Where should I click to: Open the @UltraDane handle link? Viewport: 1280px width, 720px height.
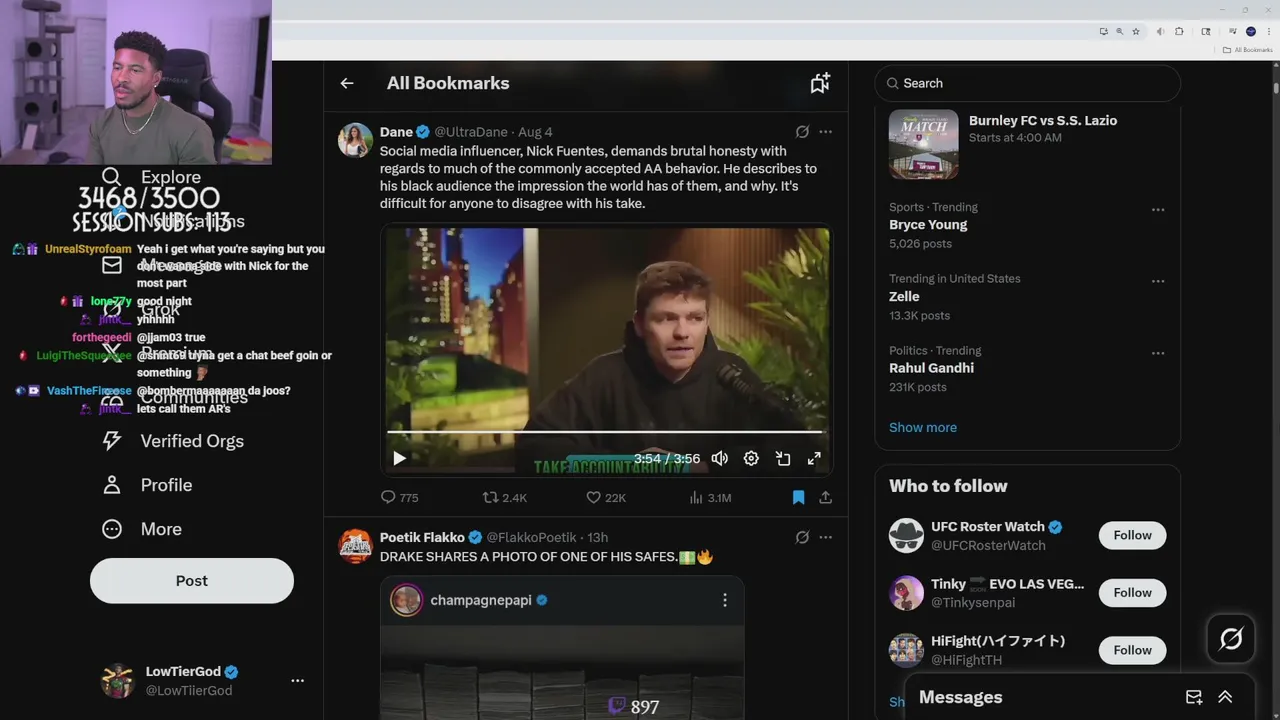click(x=471, y=132)
